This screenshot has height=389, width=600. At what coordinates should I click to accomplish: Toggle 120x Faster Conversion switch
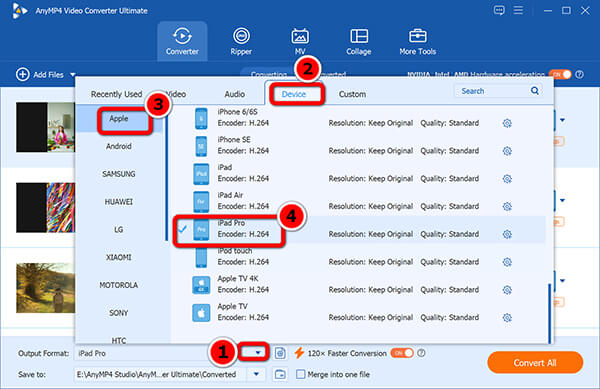coord(402,353)
